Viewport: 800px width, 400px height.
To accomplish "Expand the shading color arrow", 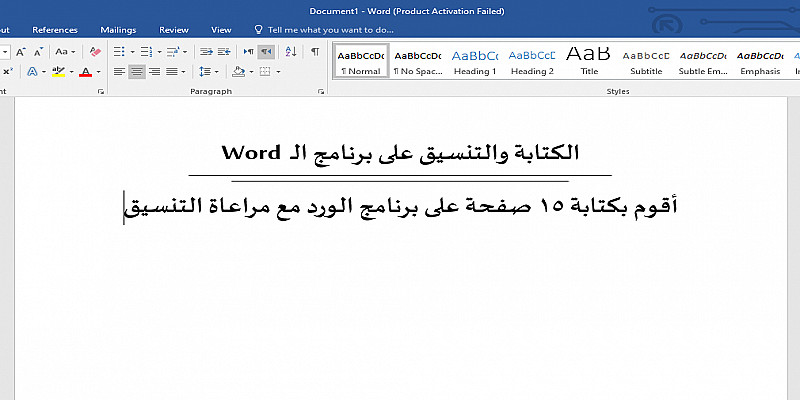I will (x=252, y=72).
